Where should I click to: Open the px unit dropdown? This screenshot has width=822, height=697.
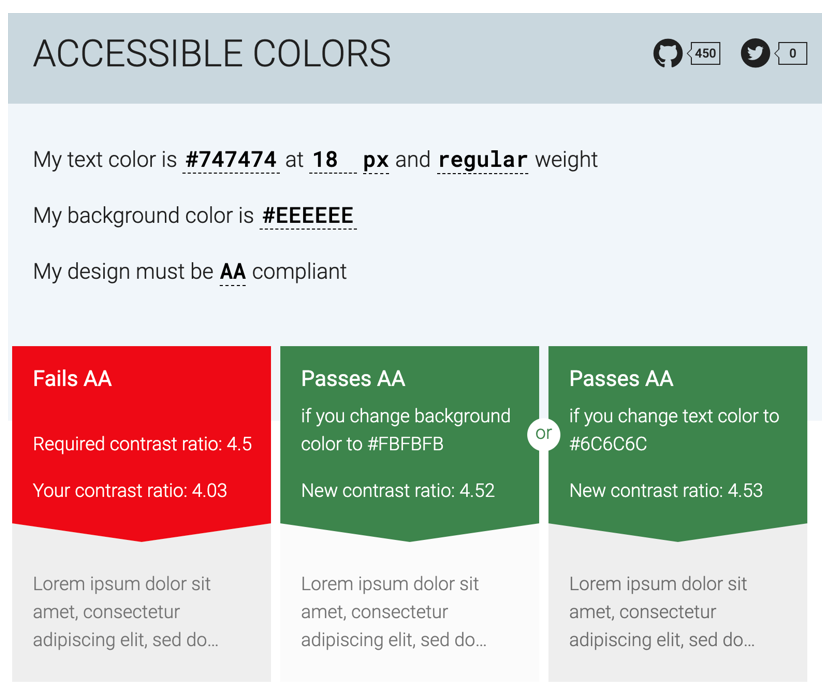[376, 160]
